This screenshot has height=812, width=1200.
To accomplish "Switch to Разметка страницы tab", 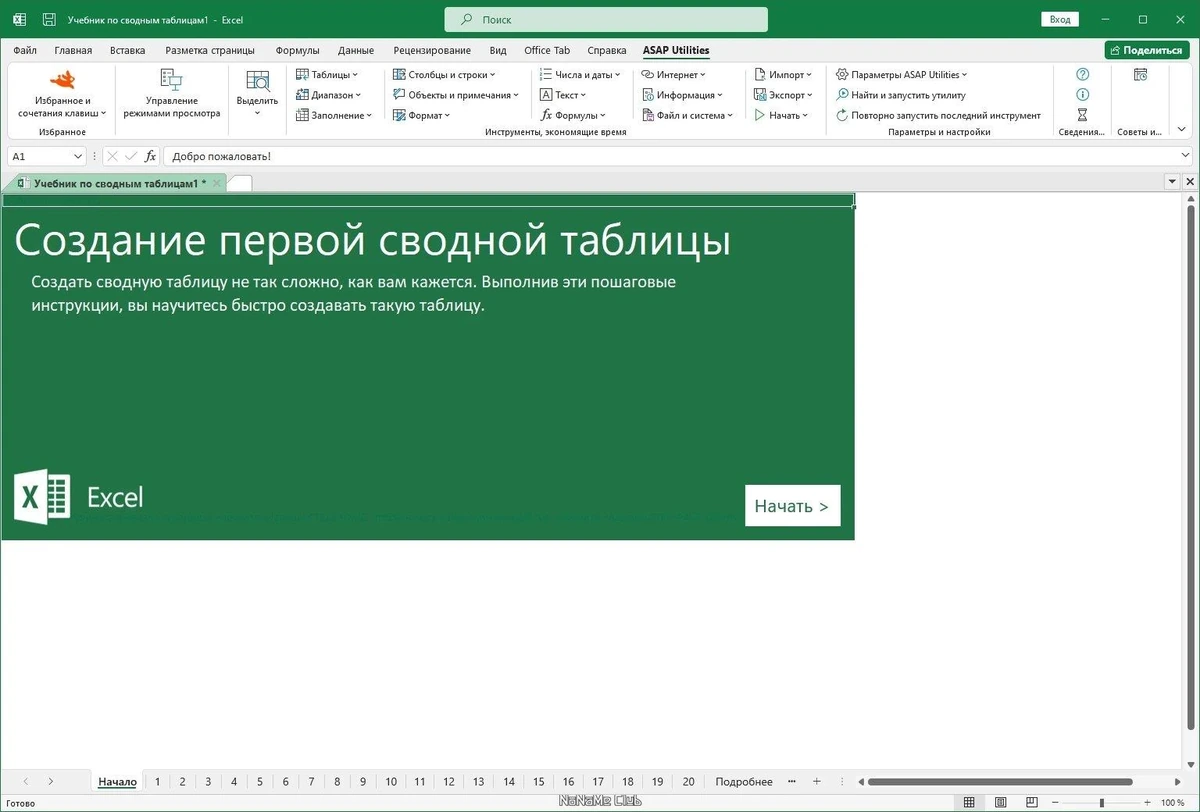I will click(209, 50).
